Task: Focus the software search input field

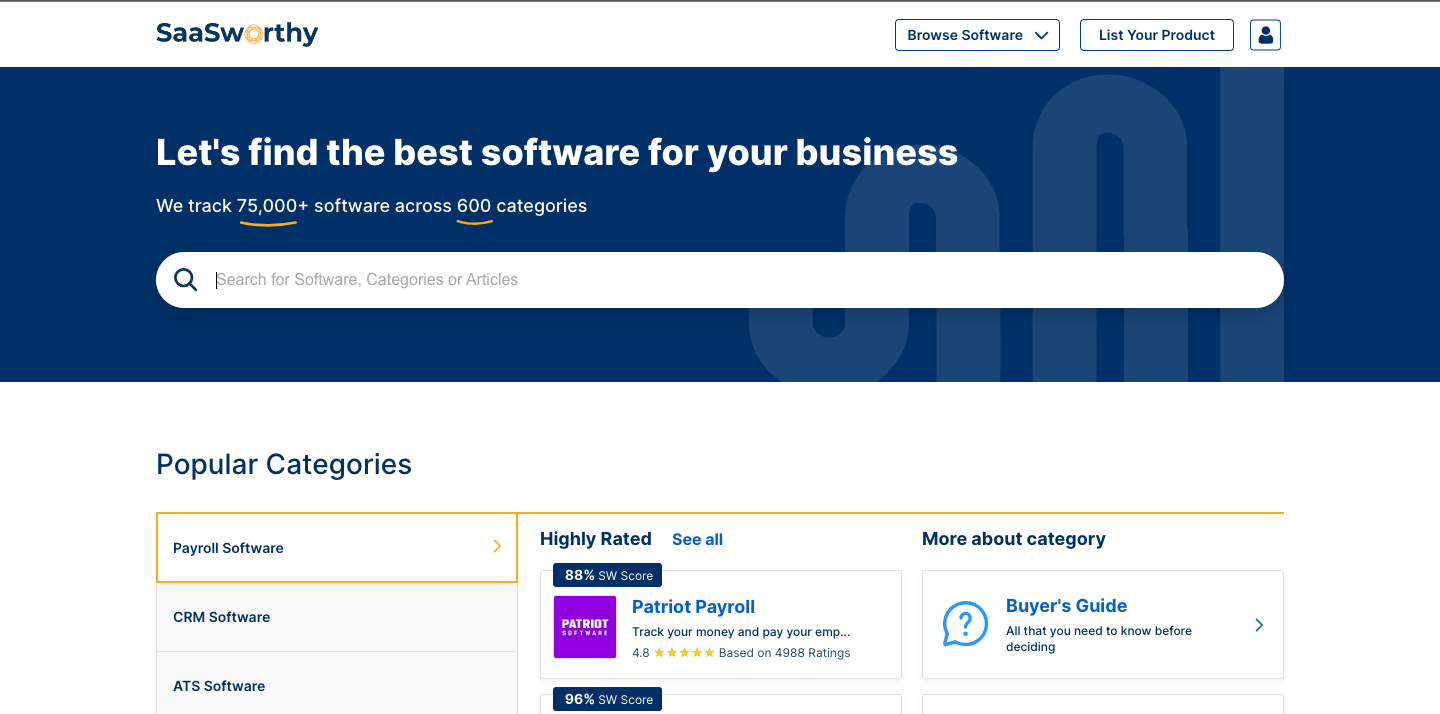Action: click(740, 280)
